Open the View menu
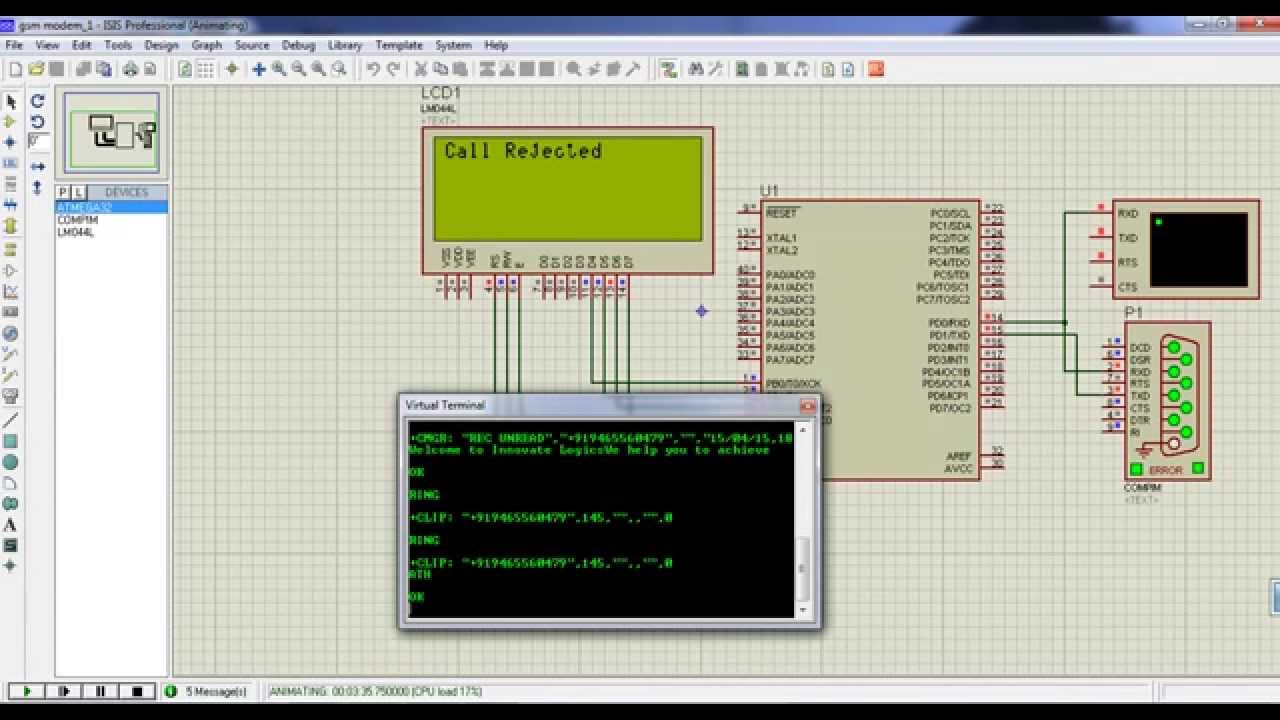The width and height of the screenshot is (1280, 720). click(x=47, y=45)
